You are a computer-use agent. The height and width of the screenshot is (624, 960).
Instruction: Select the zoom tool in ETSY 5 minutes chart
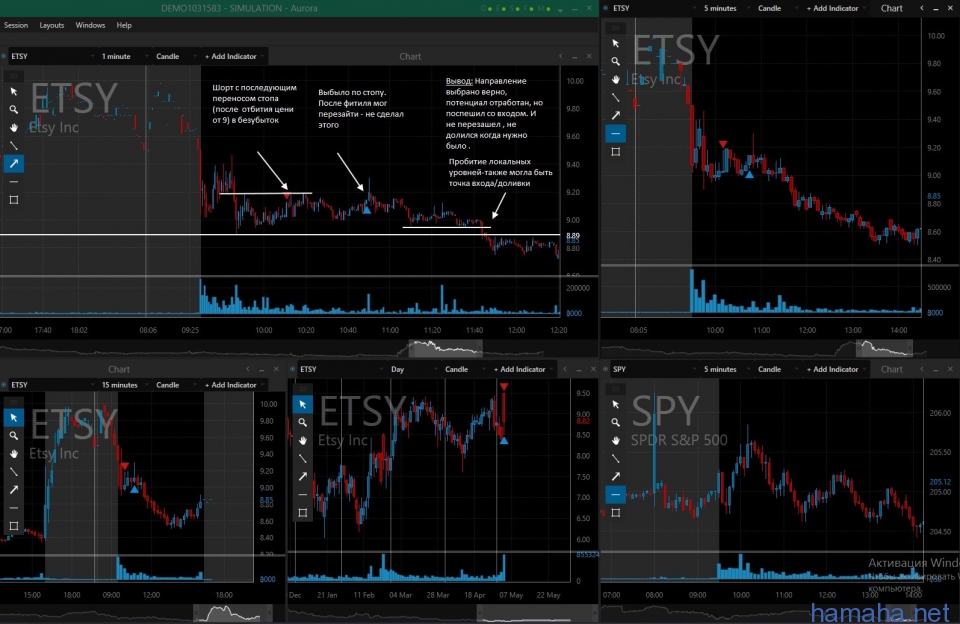click(615, 61)
